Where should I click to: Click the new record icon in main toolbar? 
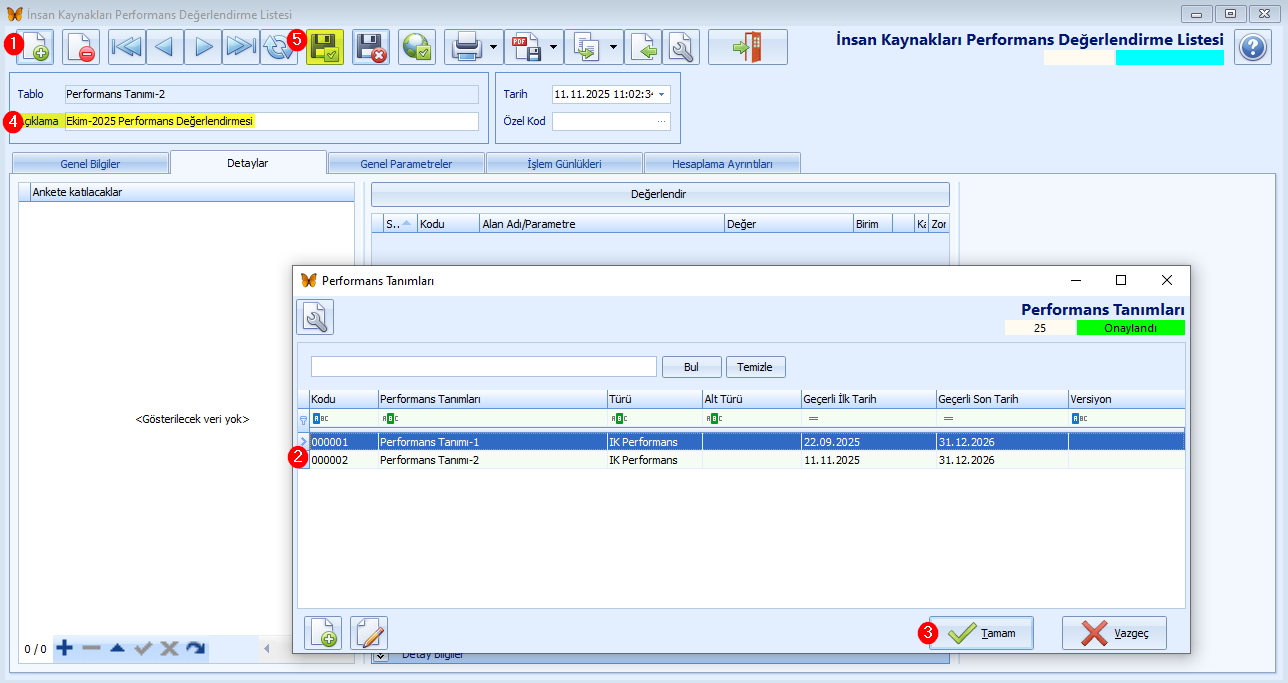(35, 47)
